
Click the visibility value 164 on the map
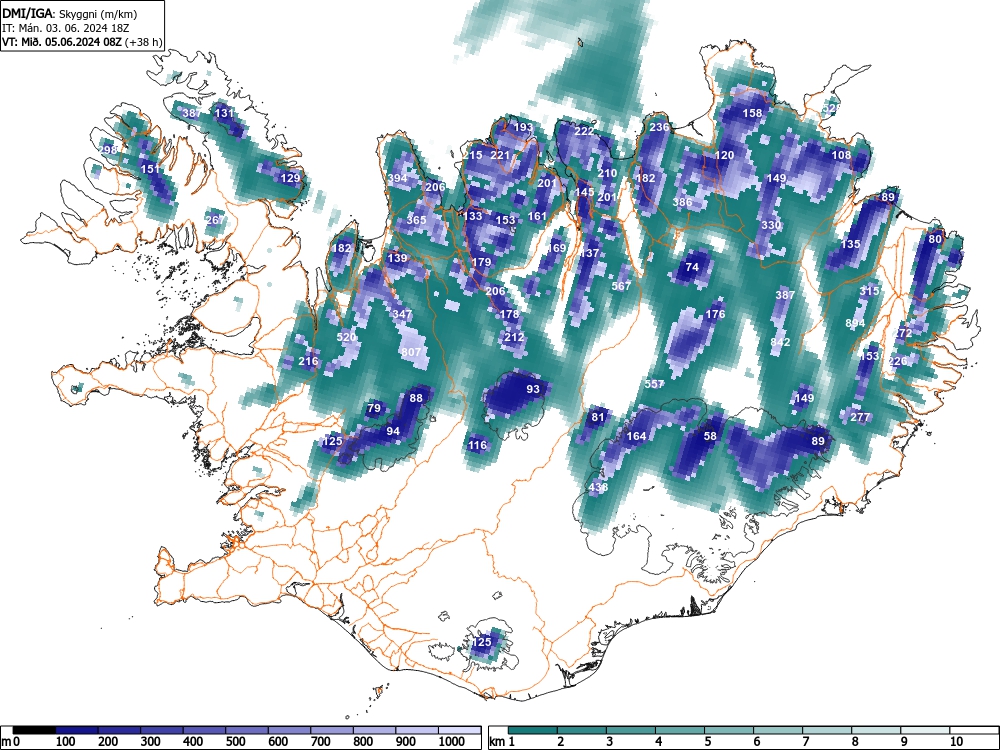tap(636, 436)
